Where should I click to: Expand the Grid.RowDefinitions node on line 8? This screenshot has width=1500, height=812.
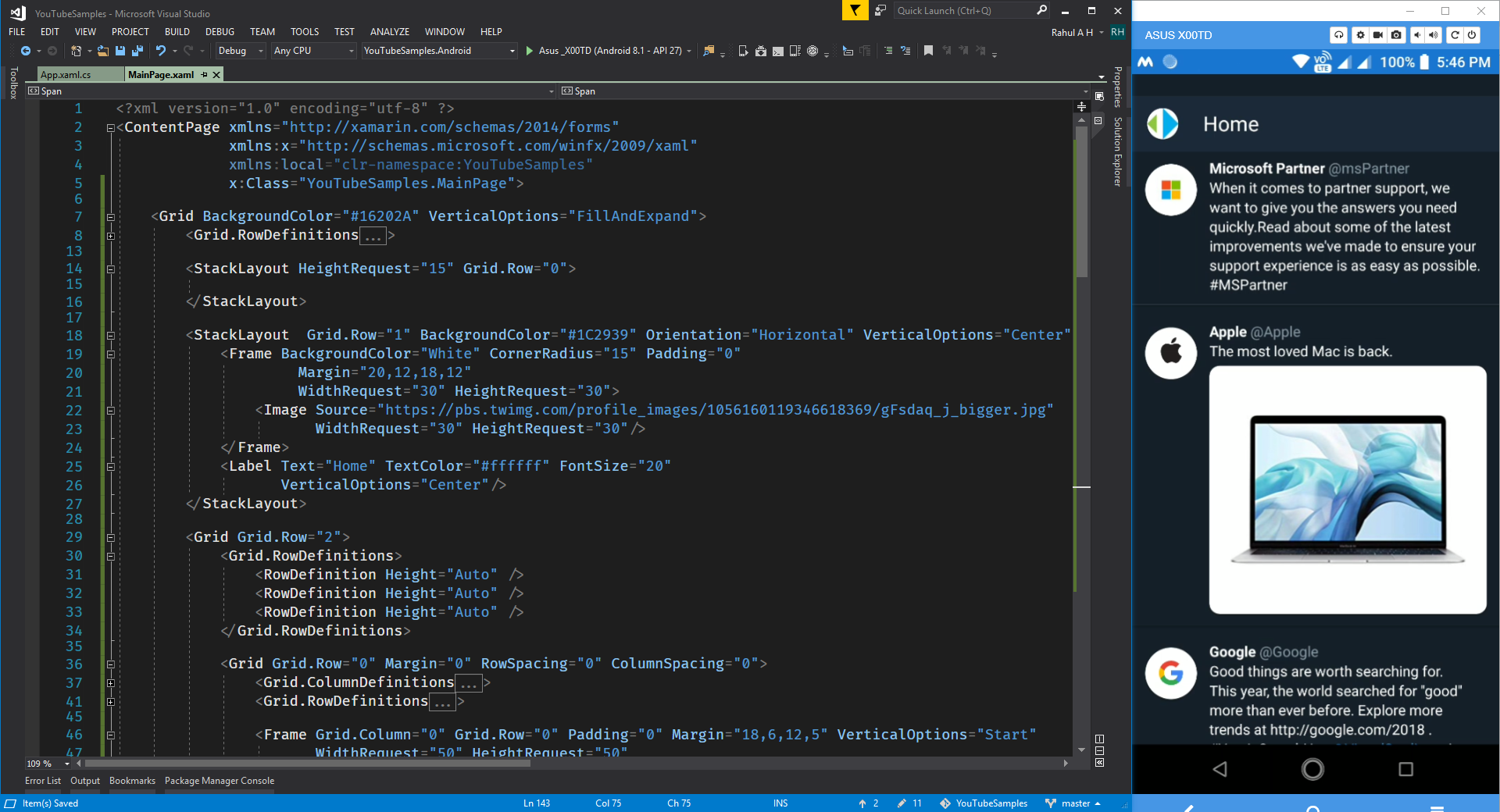pyautogui.click(x=111, y=236)
